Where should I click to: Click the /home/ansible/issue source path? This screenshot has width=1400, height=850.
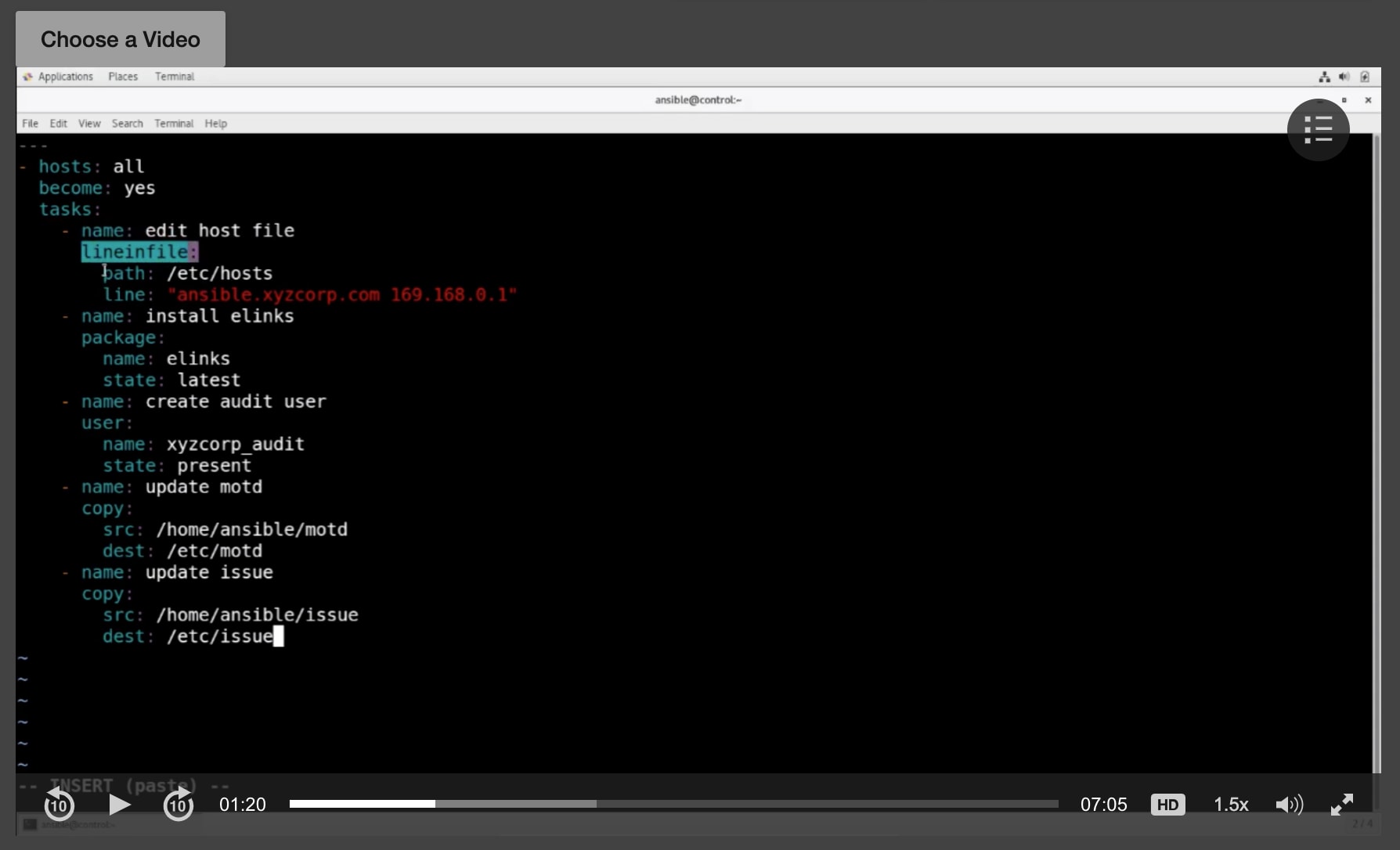257,615
